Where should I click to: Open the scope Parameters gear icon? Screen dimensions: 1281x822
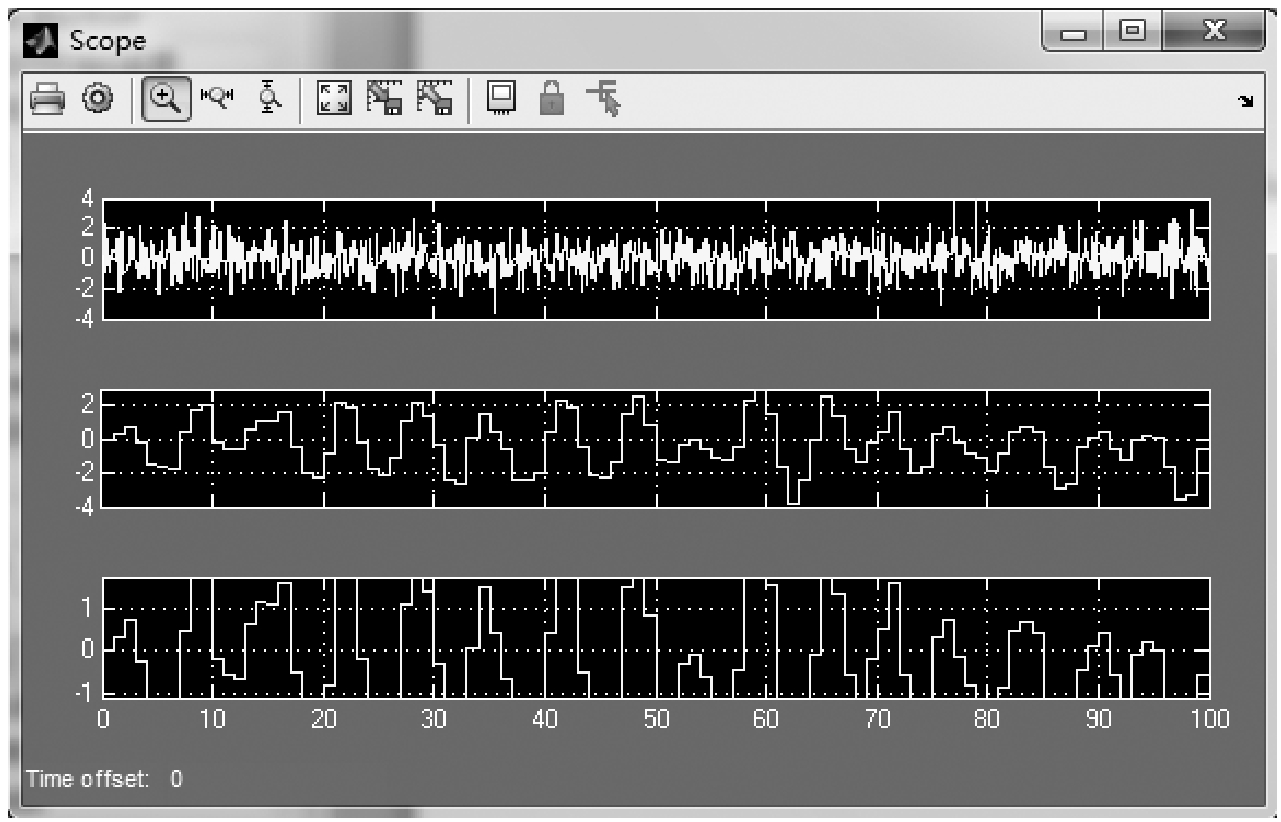click(x=97, y=99)
